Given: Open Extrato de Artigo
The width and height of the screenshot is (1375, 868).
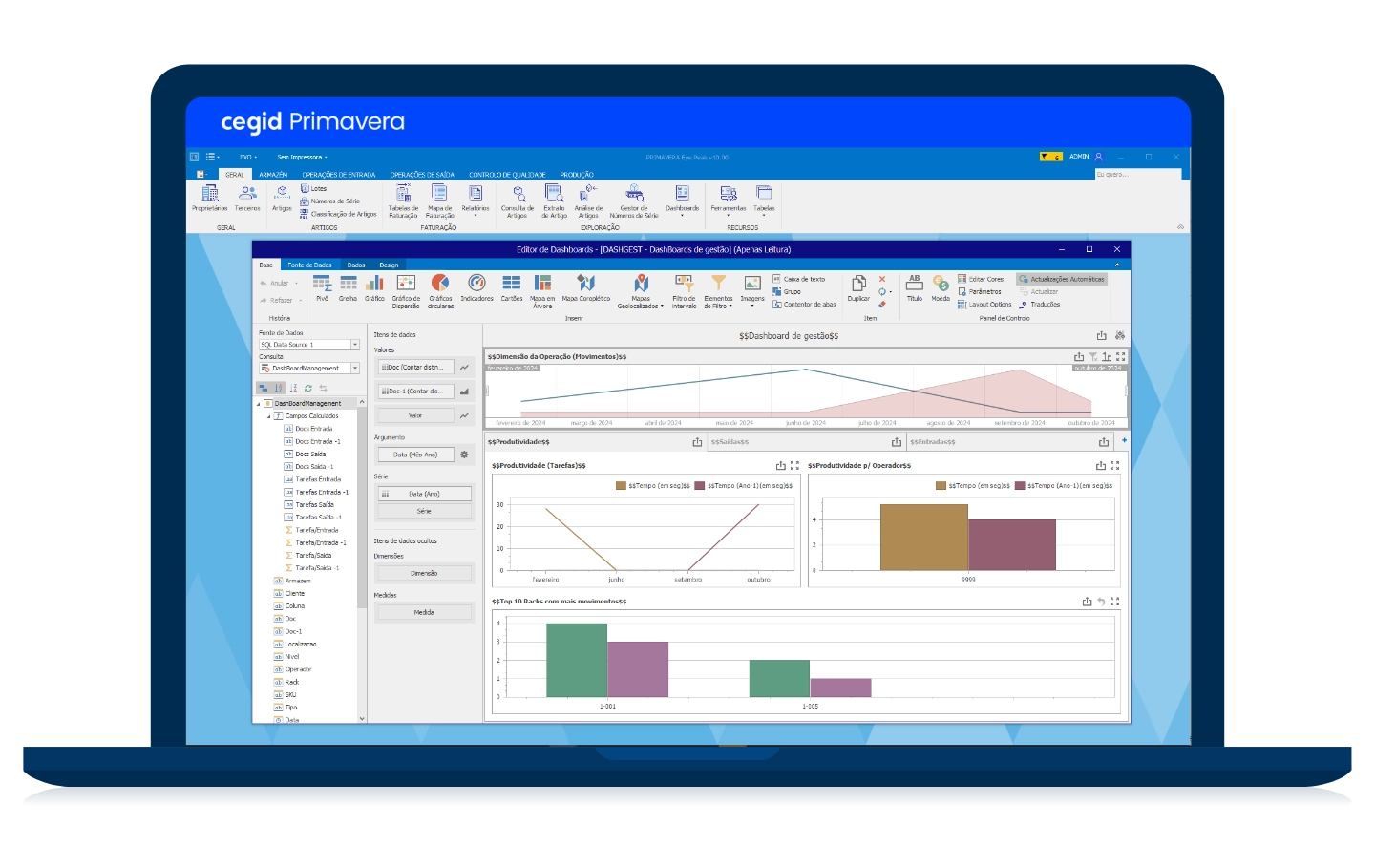Looking at the screenshot, I should 554,201.
